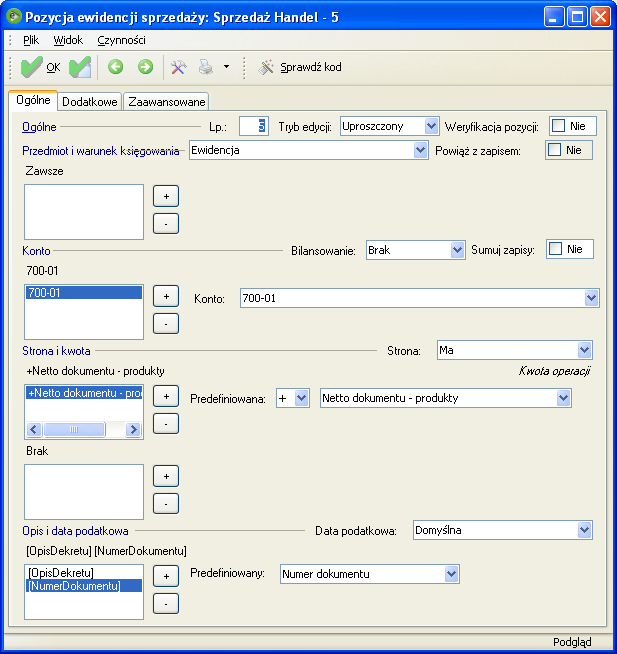Select [NumerDokumentu] in description list
The width and height of the screenshot is (617, 654).
click(x=84, y=586)
